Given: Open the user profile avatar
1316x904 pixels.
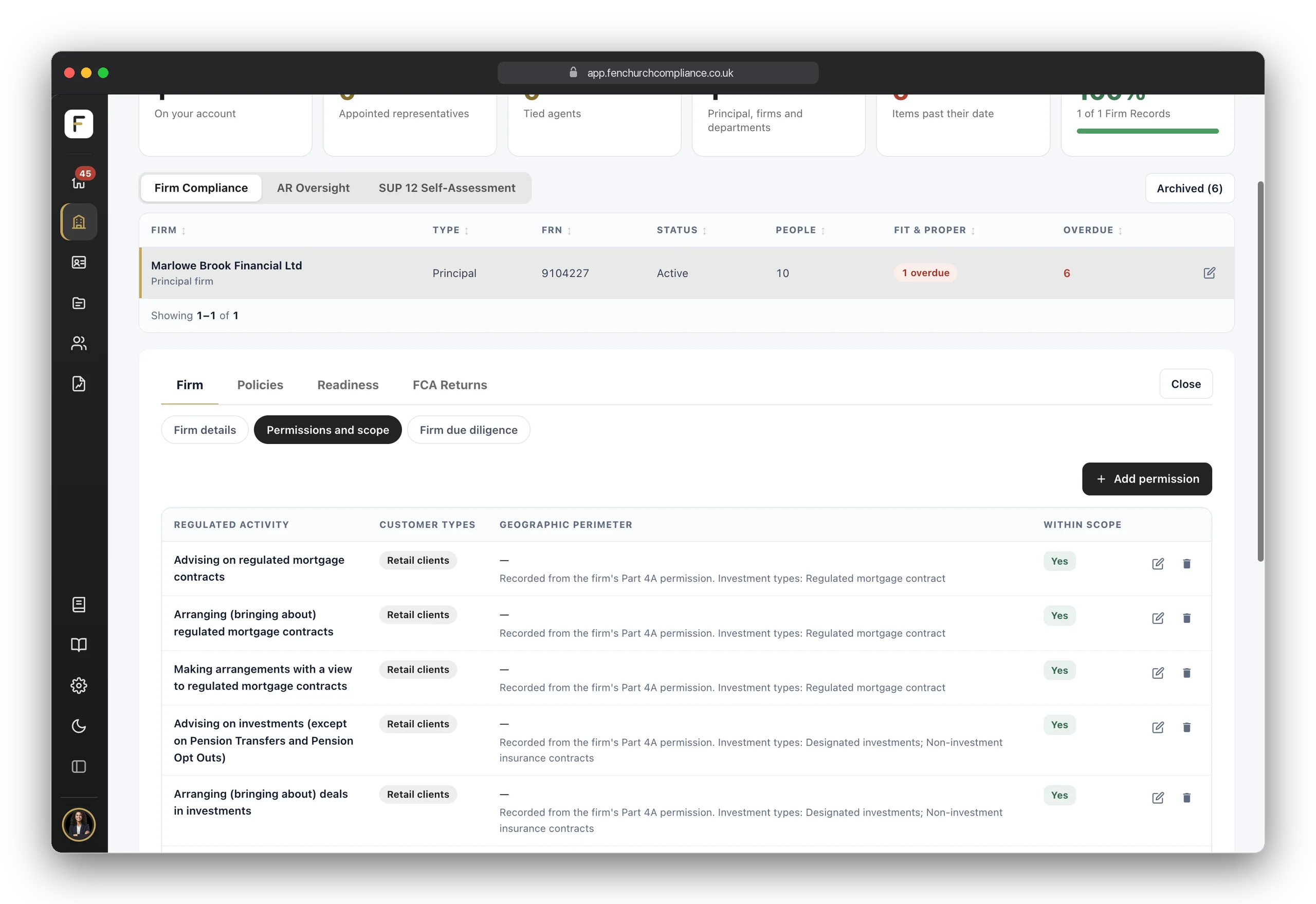Looking at the screenshot, I should tap(79, 824).
